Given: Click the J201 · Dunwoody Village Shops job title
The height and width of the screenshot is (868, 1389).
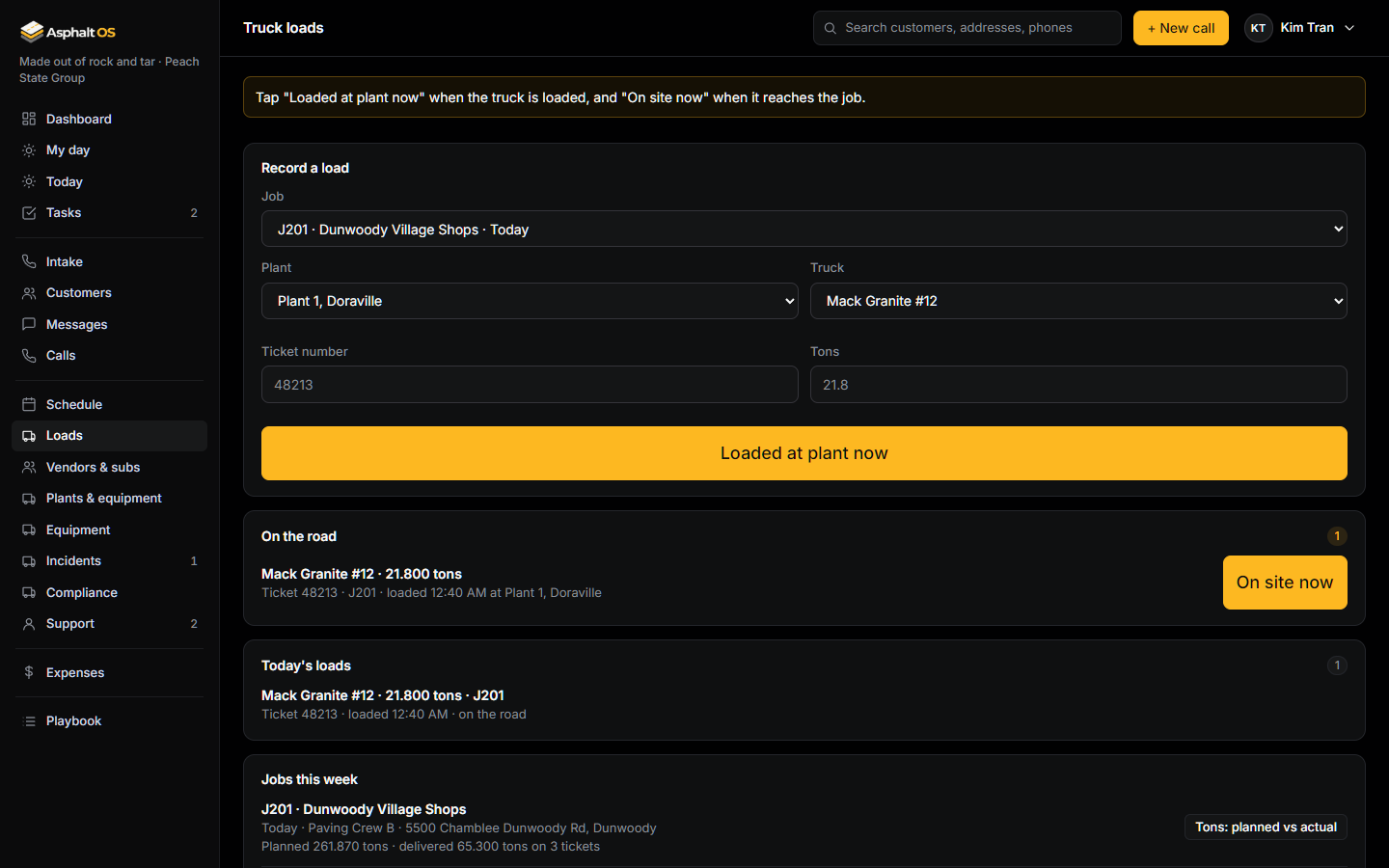Looking at the screenshot, I should pos(364,809).
